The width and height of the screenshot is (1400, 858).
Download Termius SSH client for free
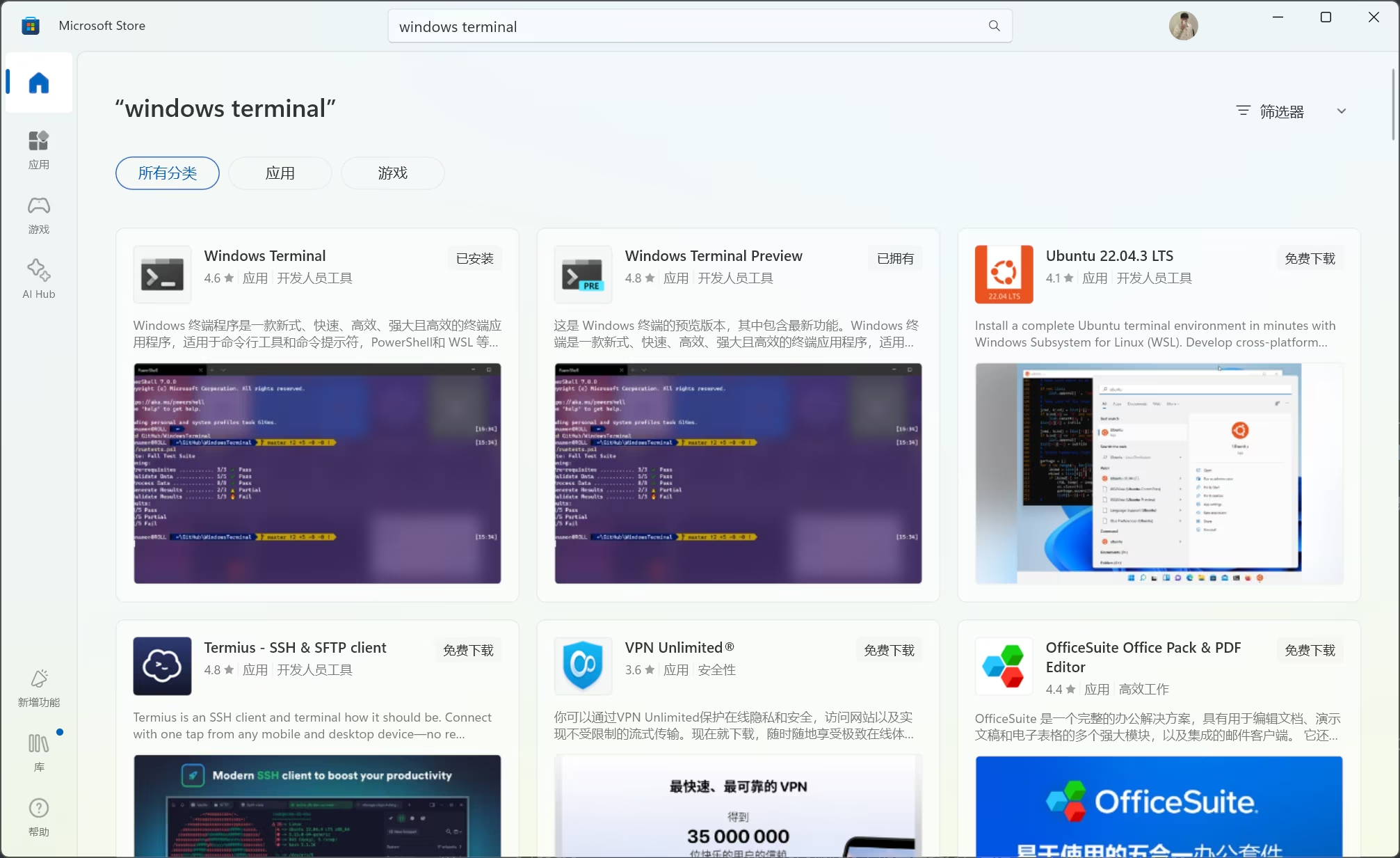pos(467,649)
